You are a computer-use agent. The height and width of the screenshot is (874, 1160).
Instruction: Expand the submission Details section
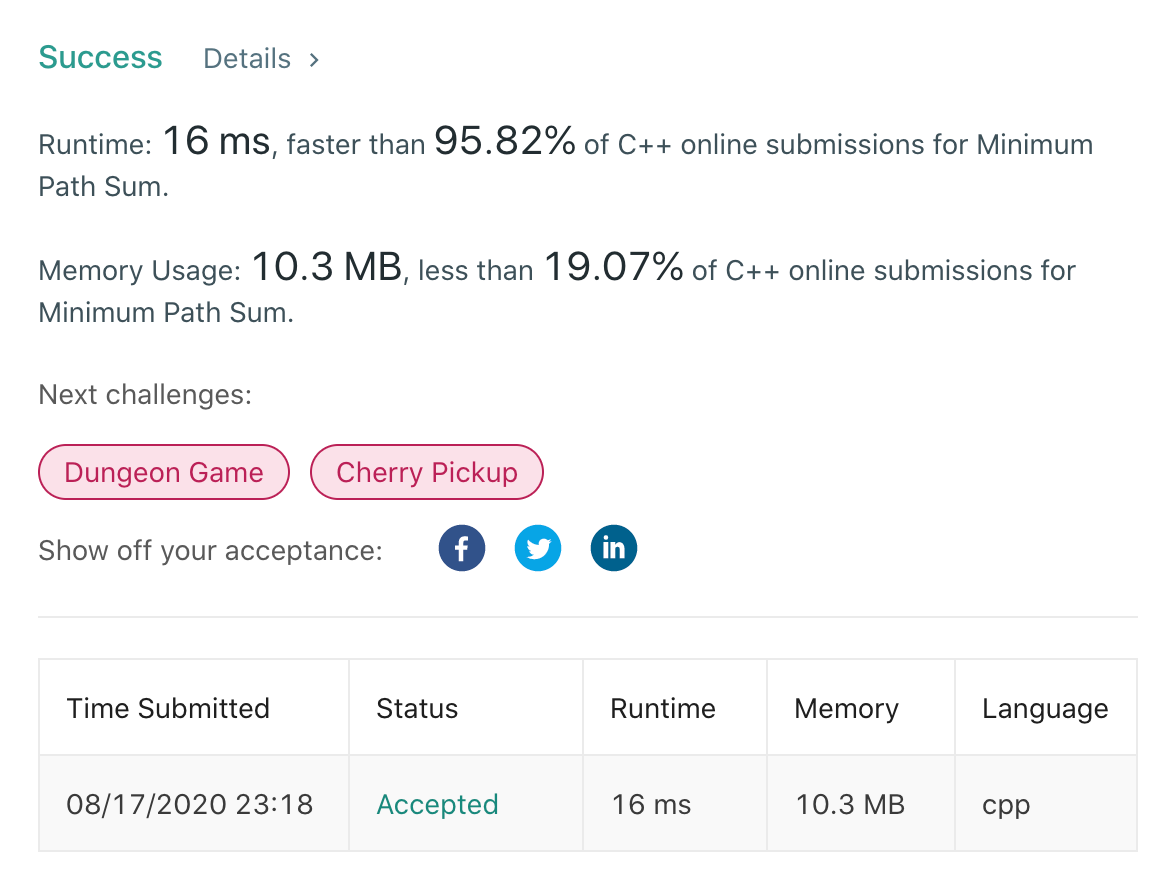246,59
